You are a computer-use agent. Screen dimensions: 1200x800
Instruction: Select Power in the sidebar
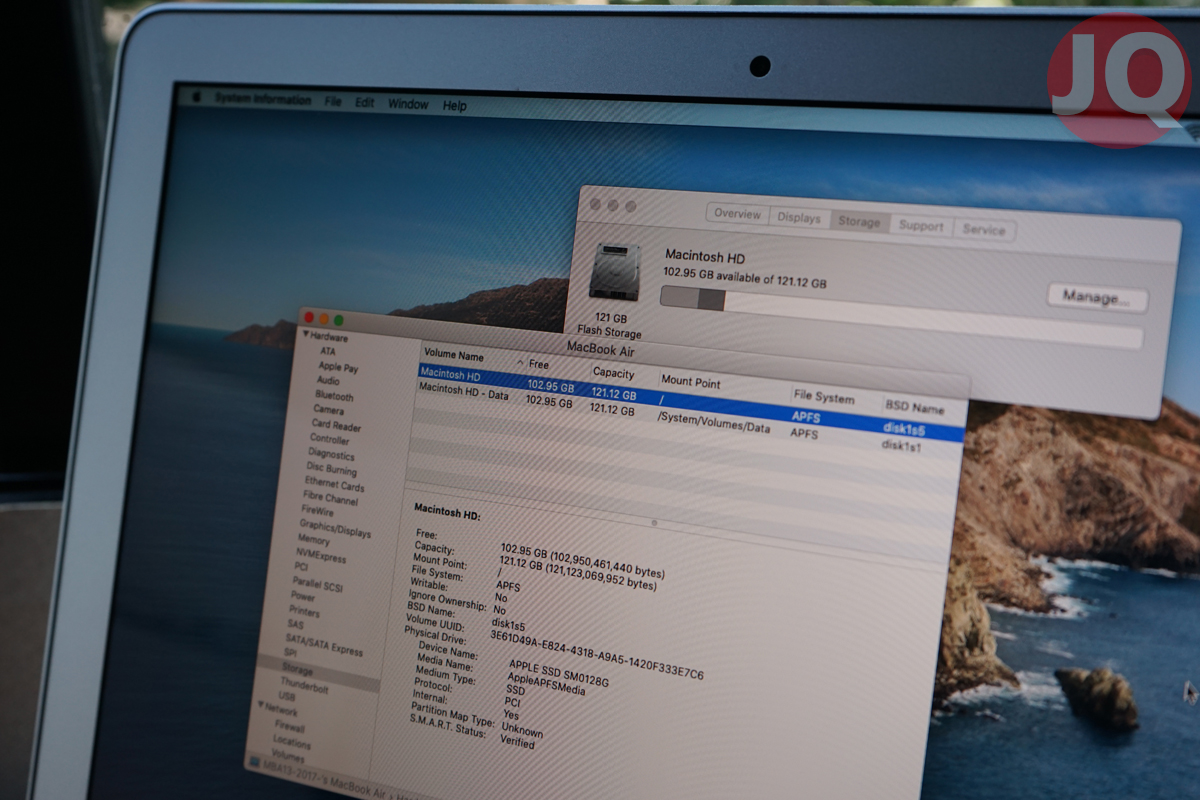point(303,597)
